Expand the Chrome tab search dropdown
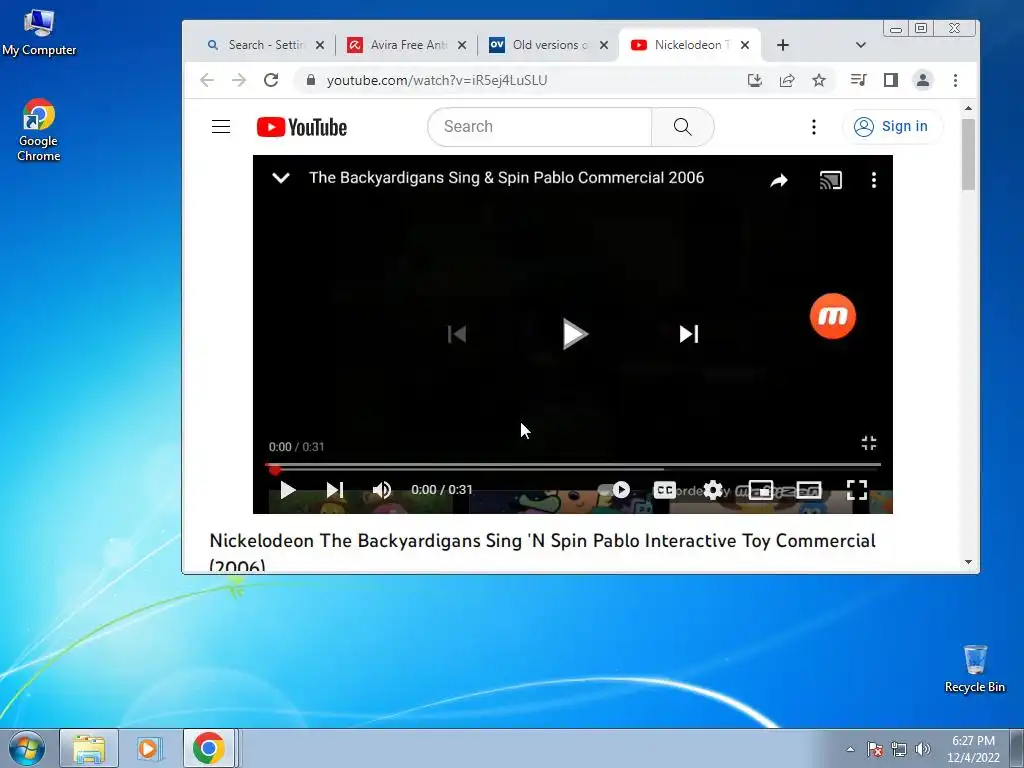The image size is (1024, 768). point(861,45)
